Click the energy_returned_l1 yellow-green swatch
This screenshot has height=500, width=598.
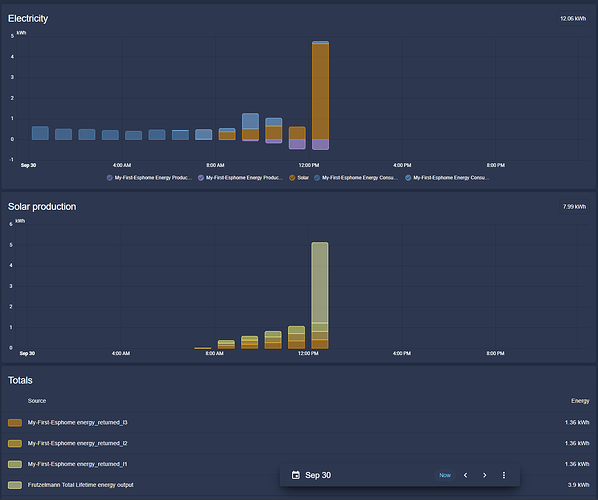click(15, 464)
